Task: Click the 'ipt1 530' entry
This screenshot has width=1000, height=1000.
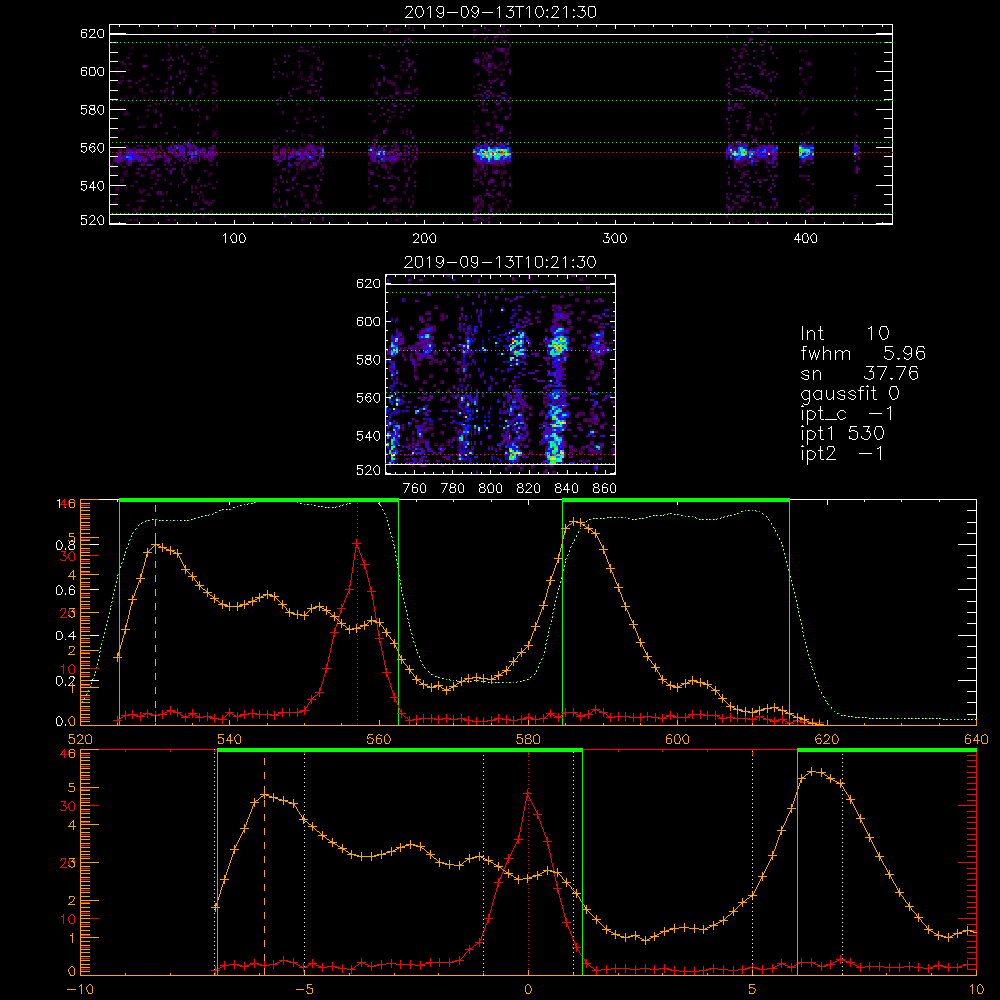Action: [x=842, y=434]
